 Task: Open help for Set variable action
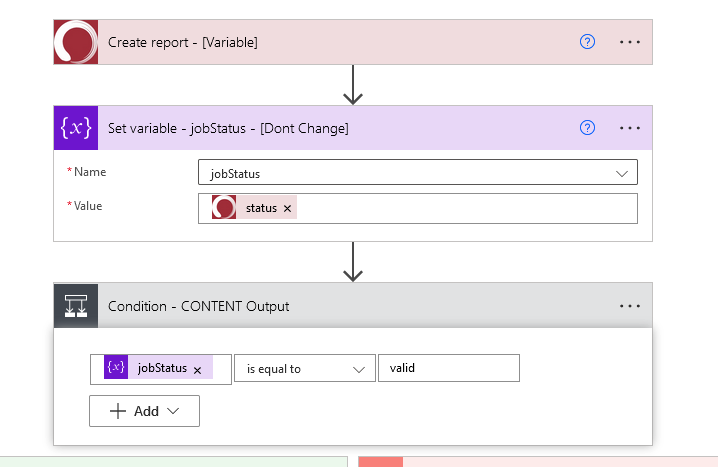[x=588, y=128]
